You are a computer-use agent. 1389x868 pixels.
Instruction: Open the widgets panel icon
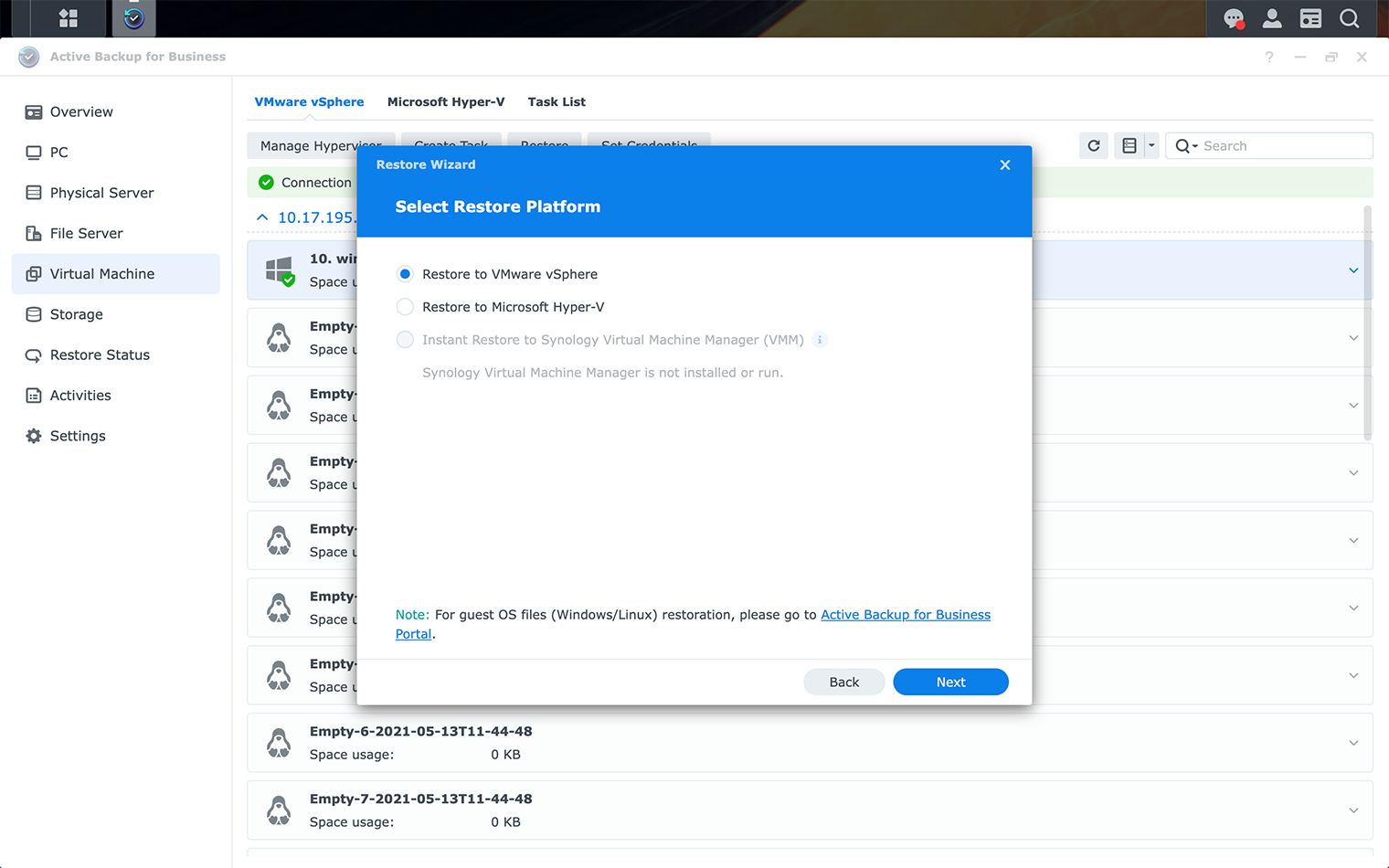pyautogui.click(x=1310, y=18)
